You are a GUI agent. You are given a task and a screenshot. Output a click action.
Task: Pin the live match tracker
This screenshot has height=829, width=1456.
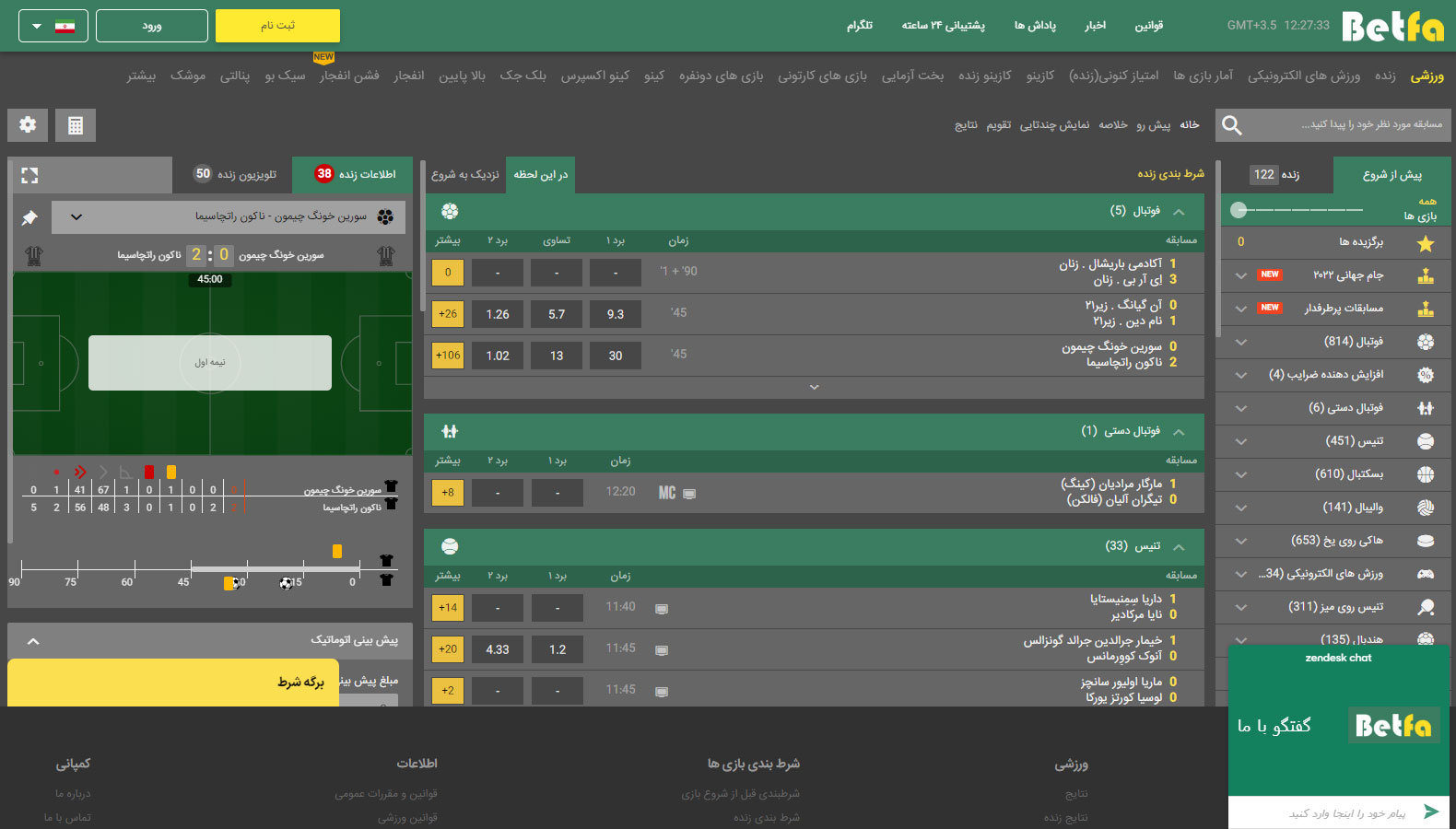click(x=29, y=217)
